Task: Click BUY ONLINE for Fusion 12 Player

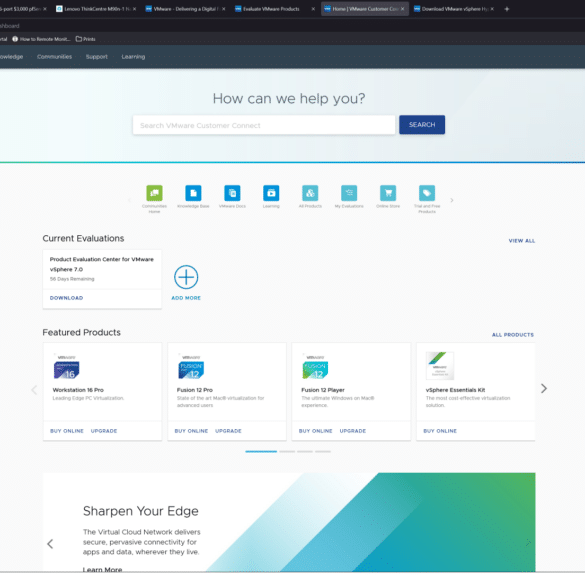Action: (x=316, y=431)
